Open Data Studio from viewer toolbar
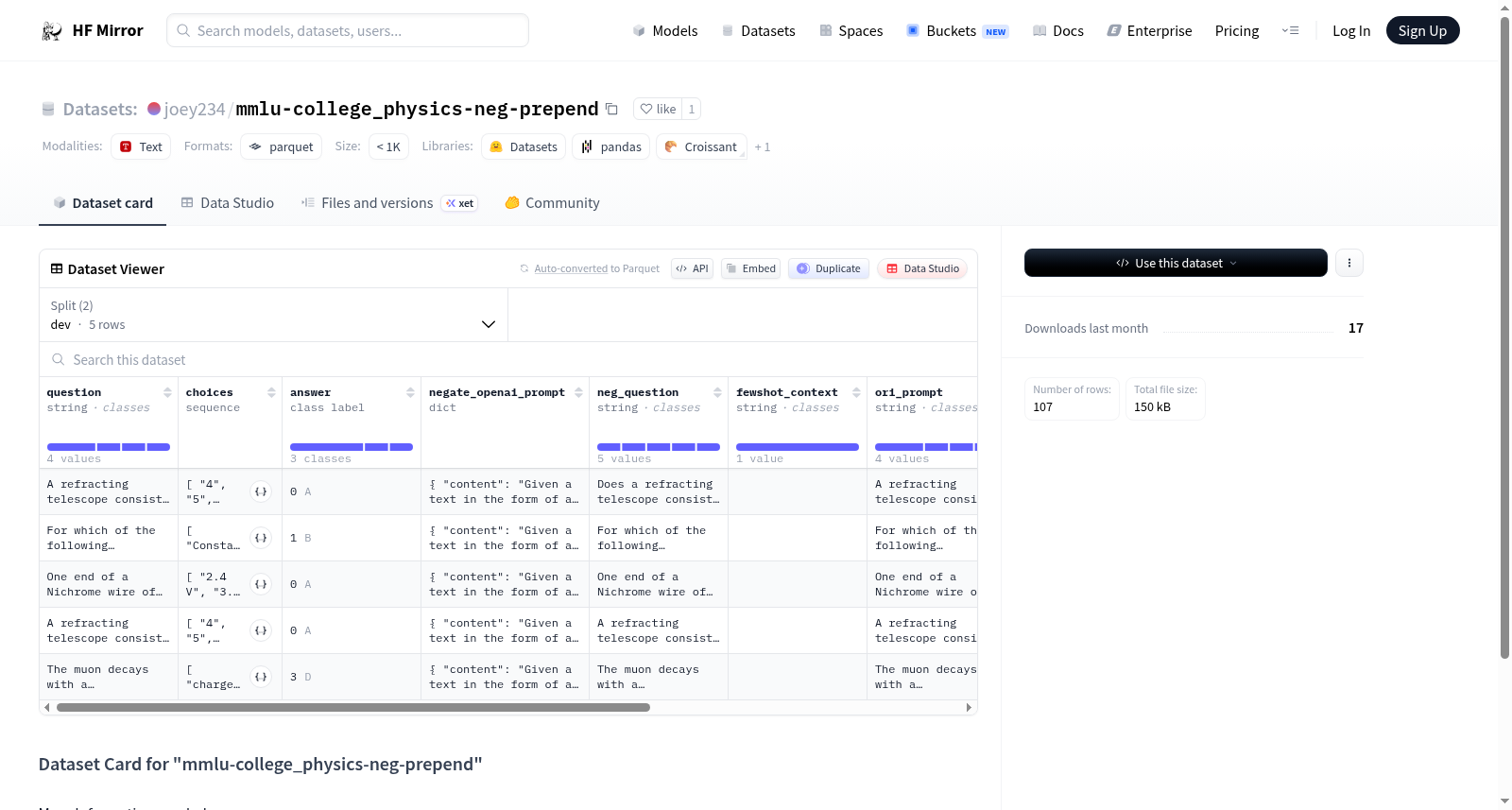Viewport: 1512px width, 810px height. [922, 268]
